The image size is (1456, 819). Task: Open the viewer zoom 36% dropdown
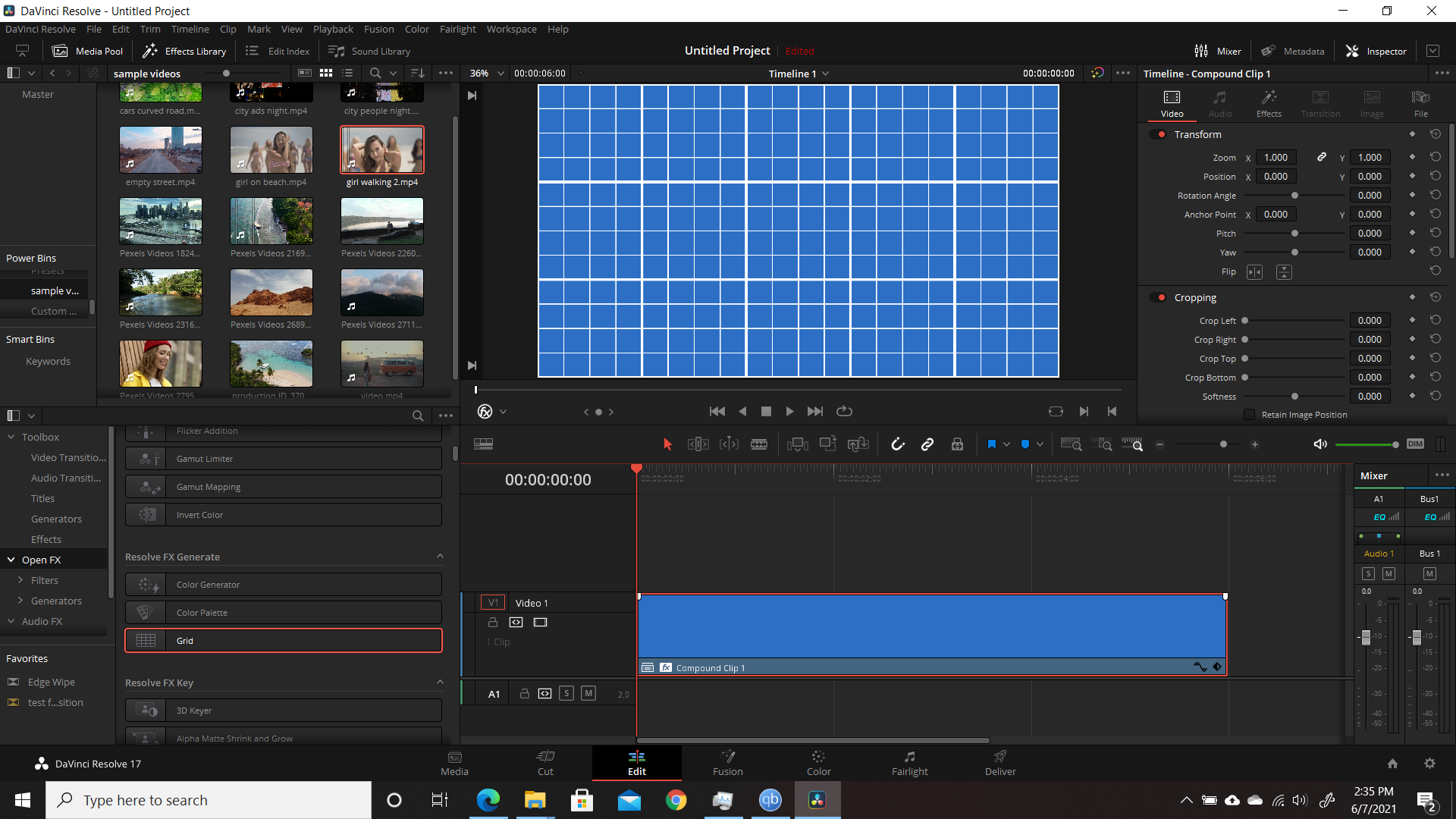click(486, 74)
